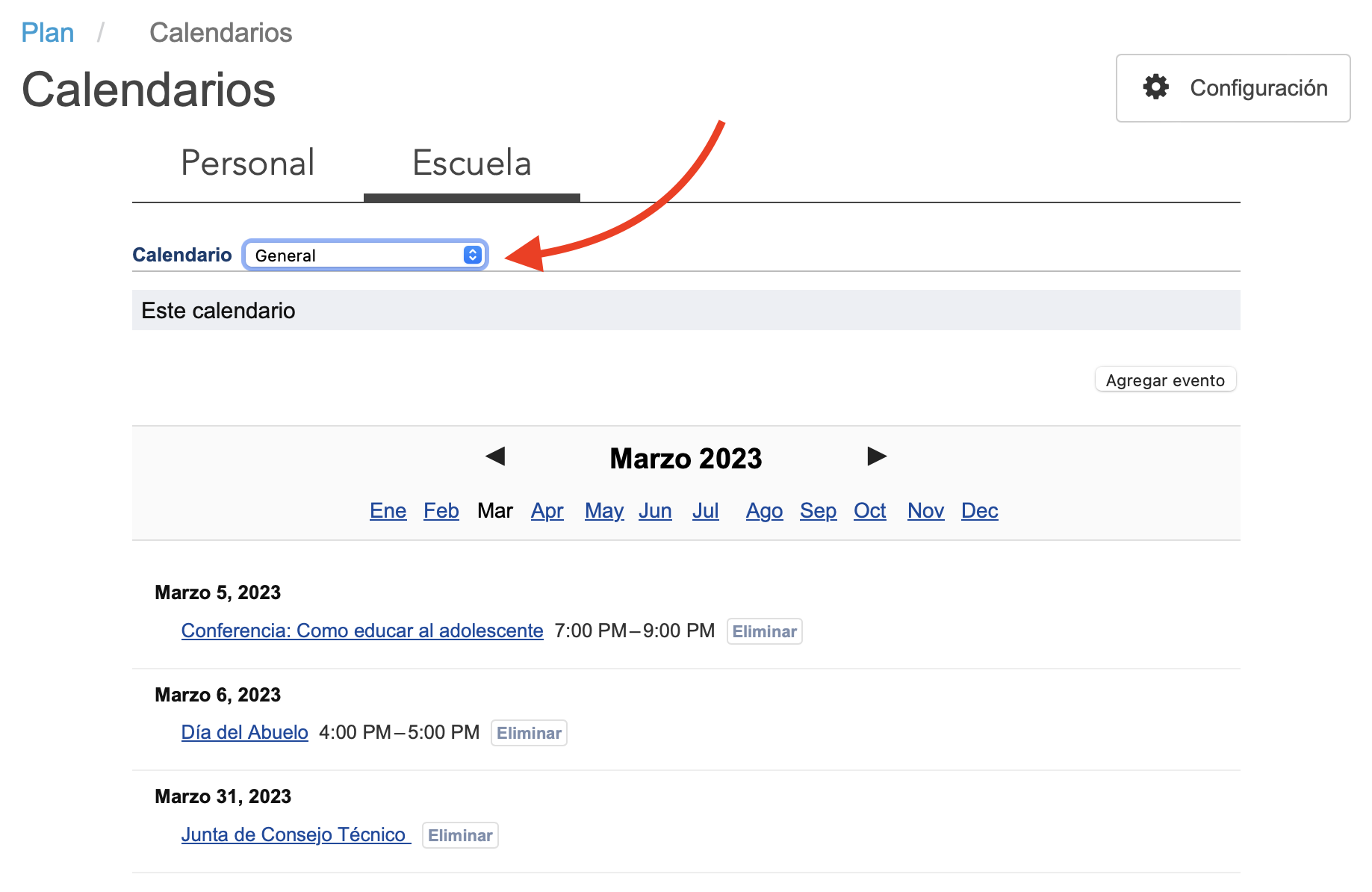Jump to Ene month link

pyautogui.click(x=388, y=511)
